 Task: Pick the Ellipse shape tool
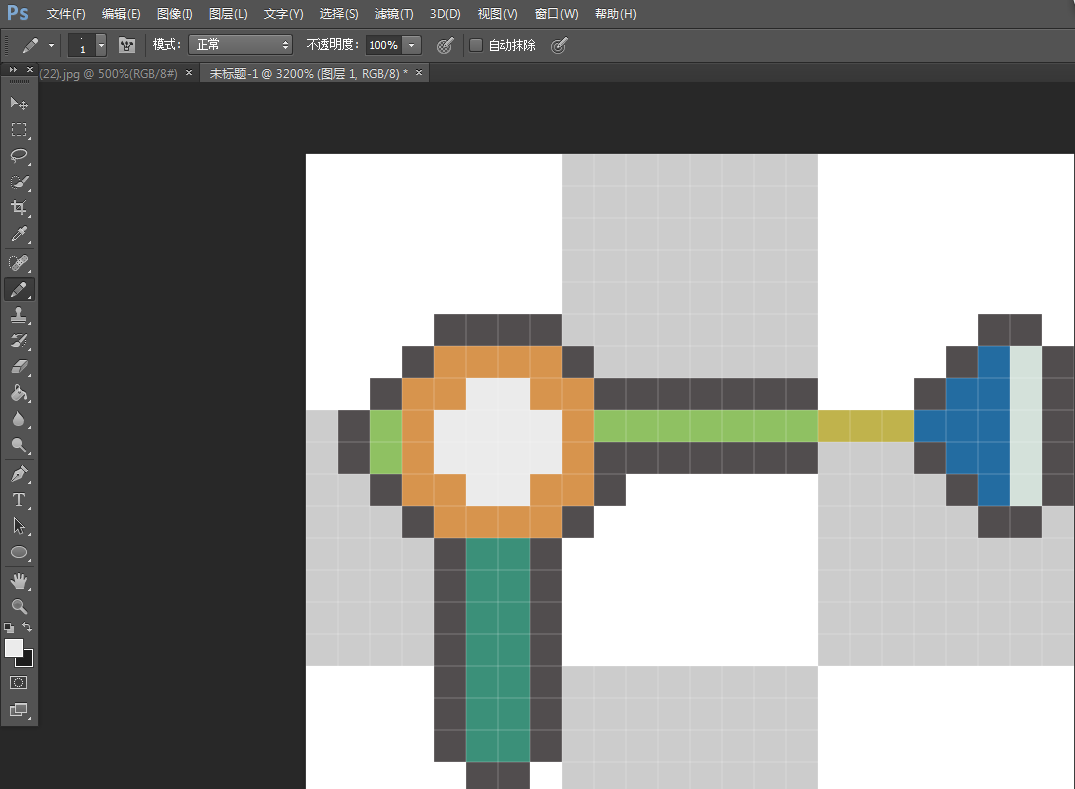click(x=19, y=553)
